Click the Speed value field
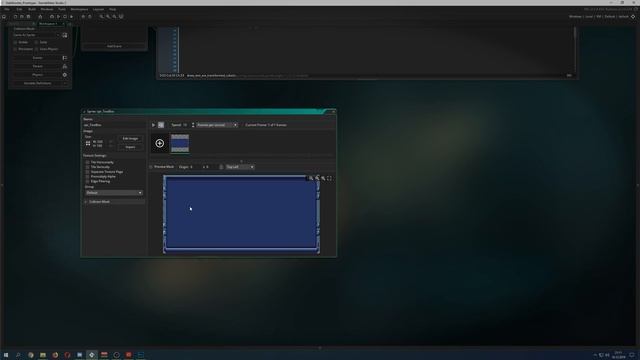 click(185, 125)
